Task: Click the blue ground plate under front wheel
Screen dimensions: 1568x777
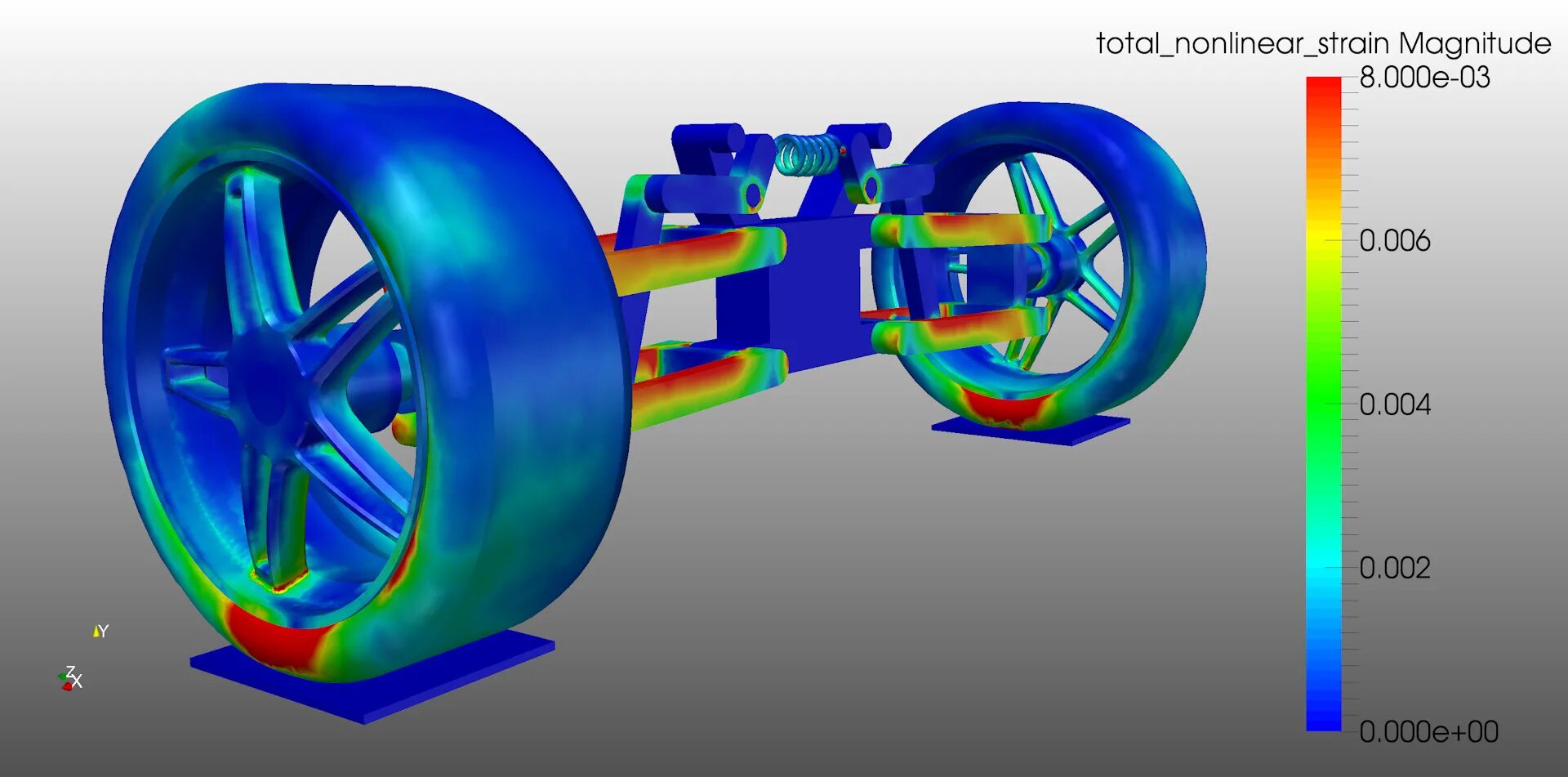Action: tap(372, 675)
